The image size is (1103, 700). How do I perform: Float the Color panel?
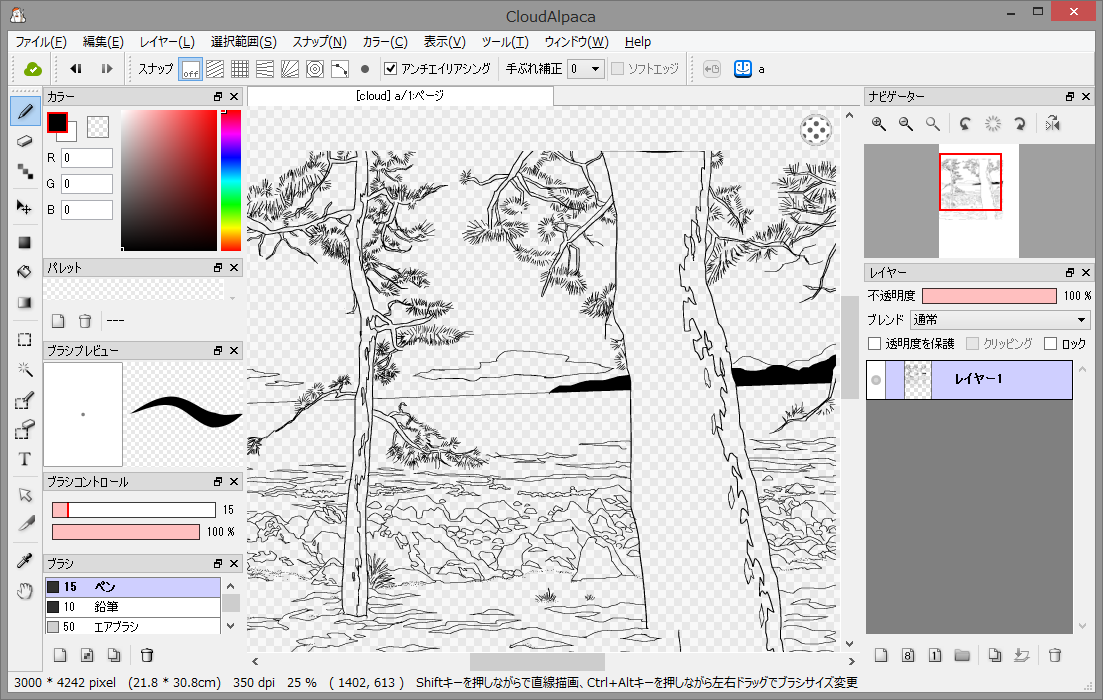pos(218,96)
